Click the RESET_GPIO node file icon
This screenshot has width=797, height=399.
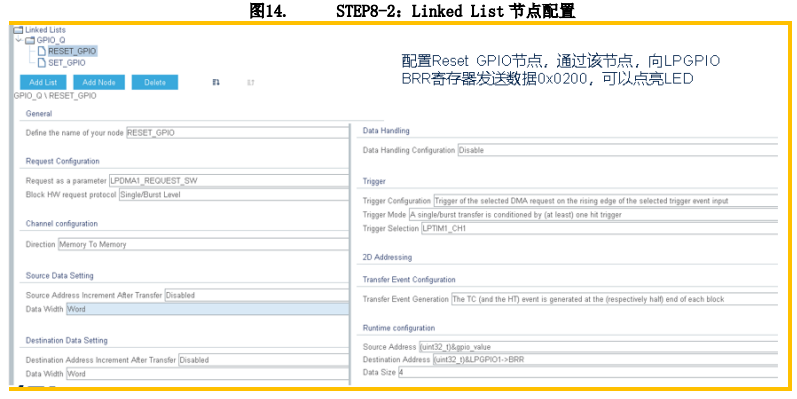click(42, 51)
